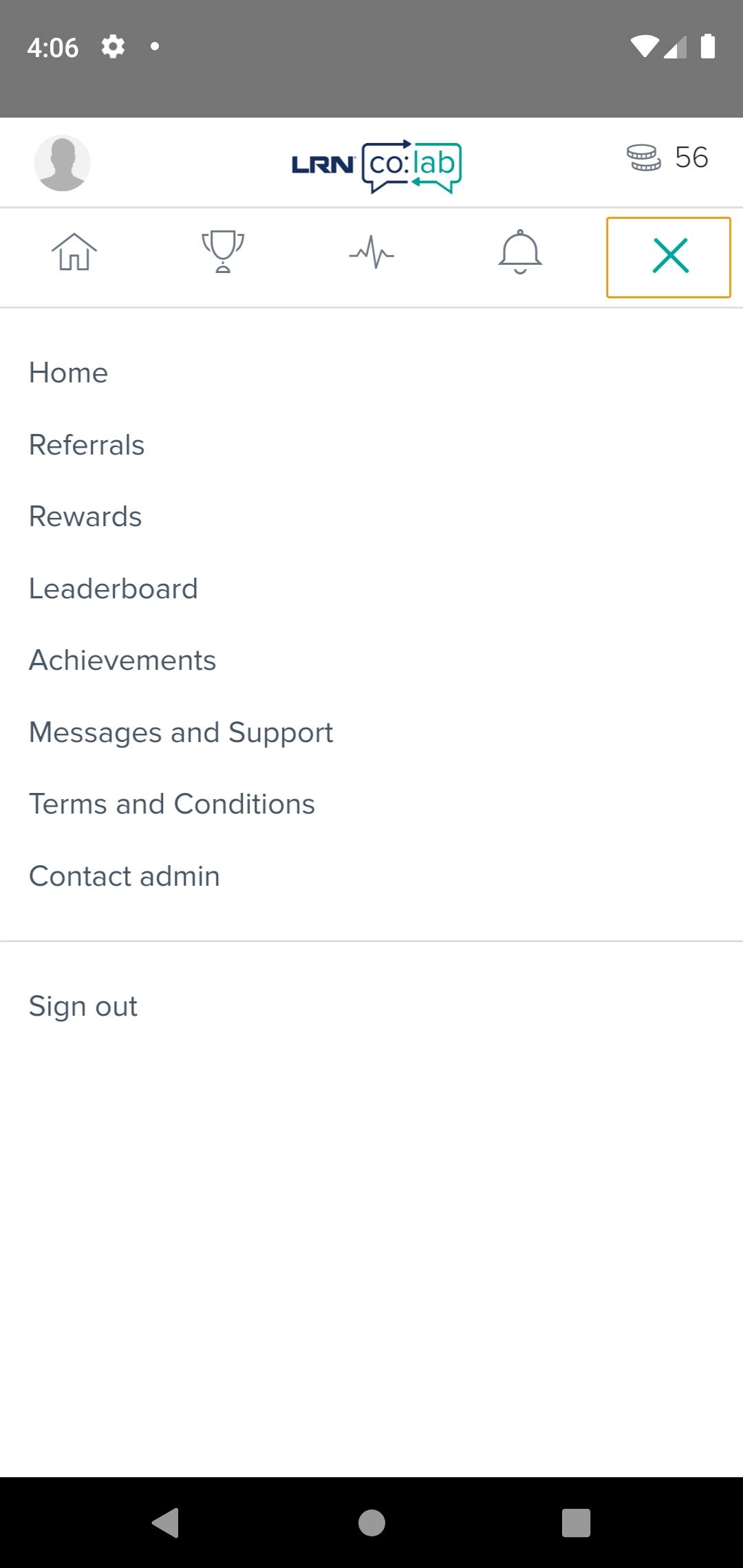Close the menu with X icon

pyautogui.click(x=669, y=257)
